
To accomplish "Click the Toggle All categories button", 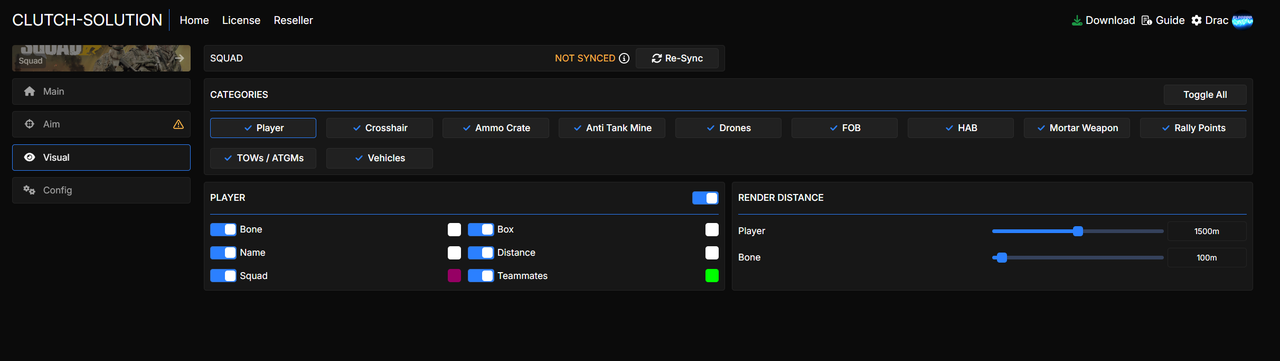I will [x=1205, y=95].
